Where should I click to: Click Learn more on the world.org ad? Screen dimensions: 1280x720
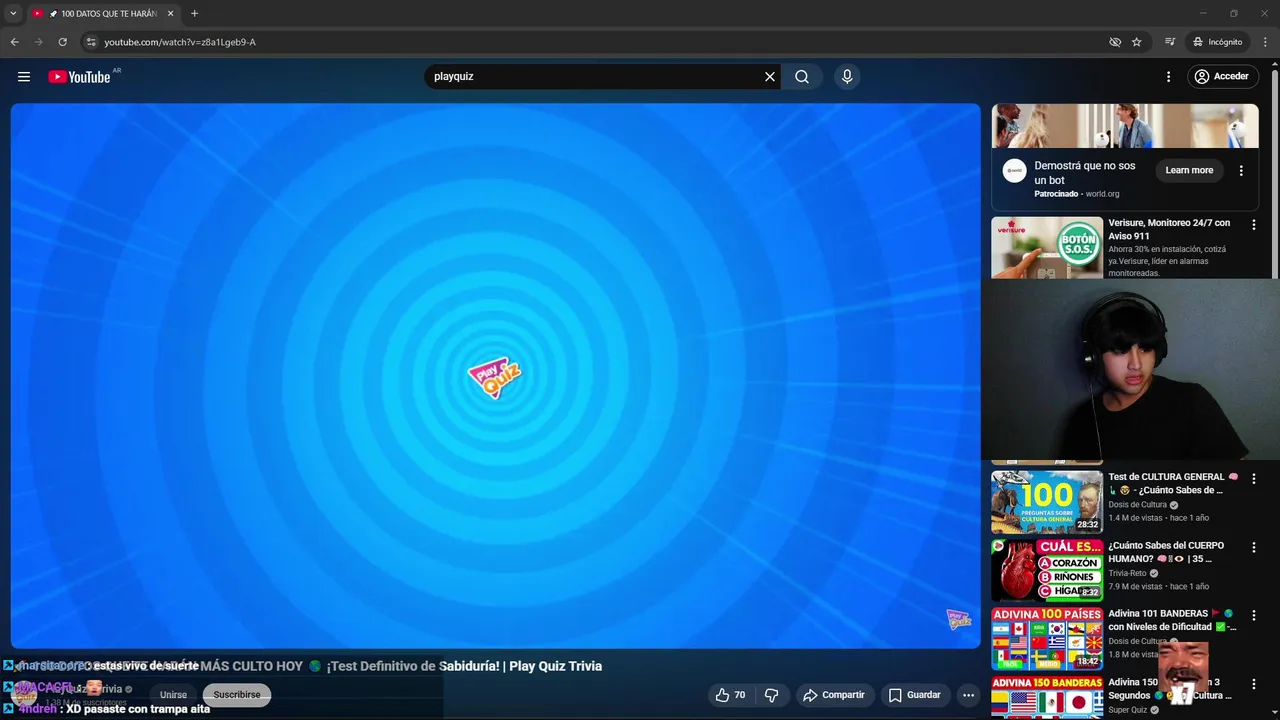point(1189,170)
